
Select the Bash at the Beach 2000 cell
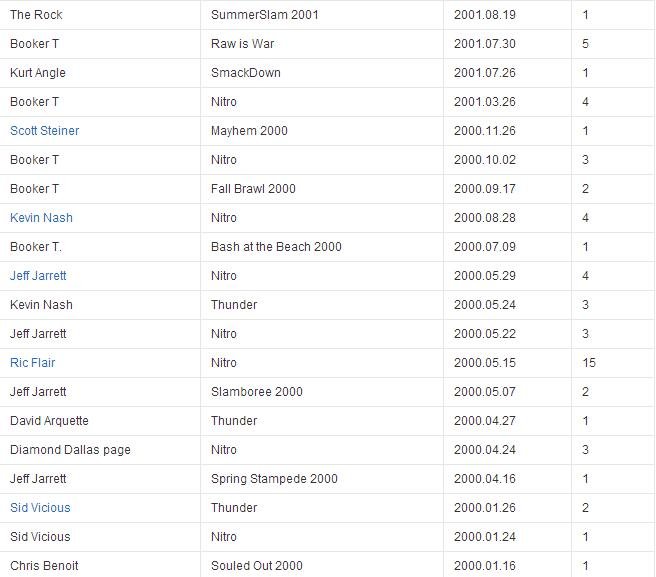(x=322, y=247)
